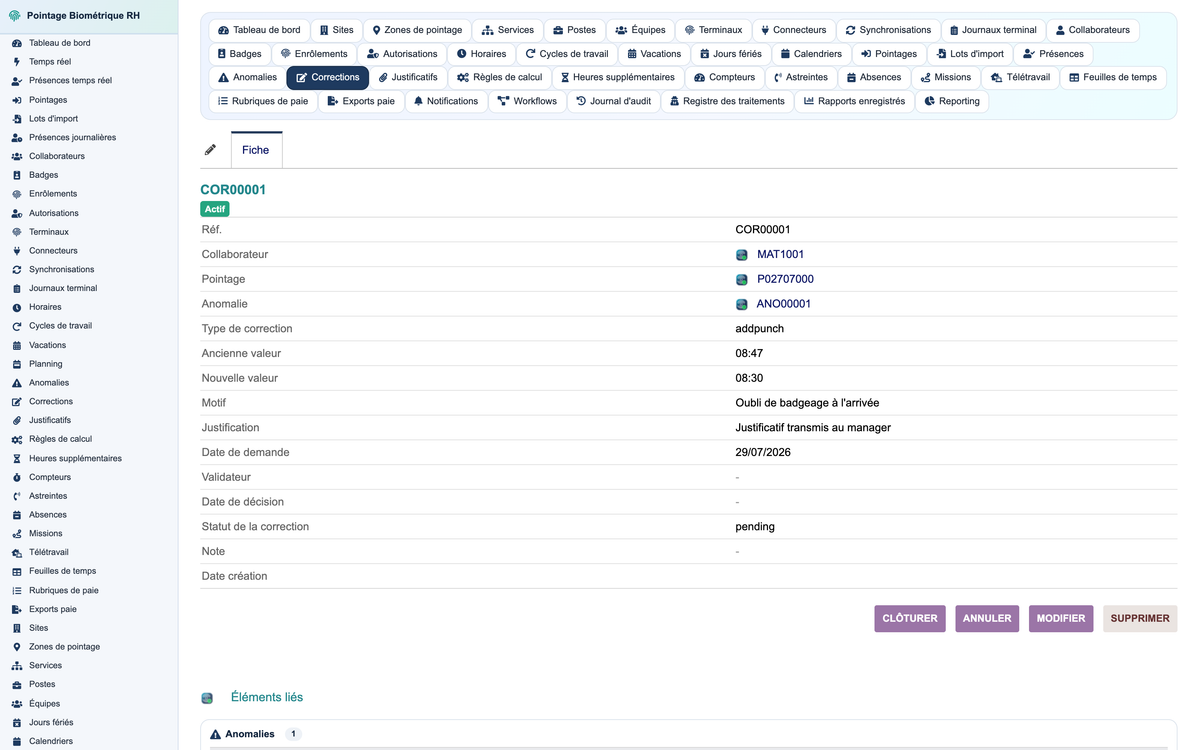
Task: Go to Feuilles de temps in sidebar
Action: [x=62, y=571]
